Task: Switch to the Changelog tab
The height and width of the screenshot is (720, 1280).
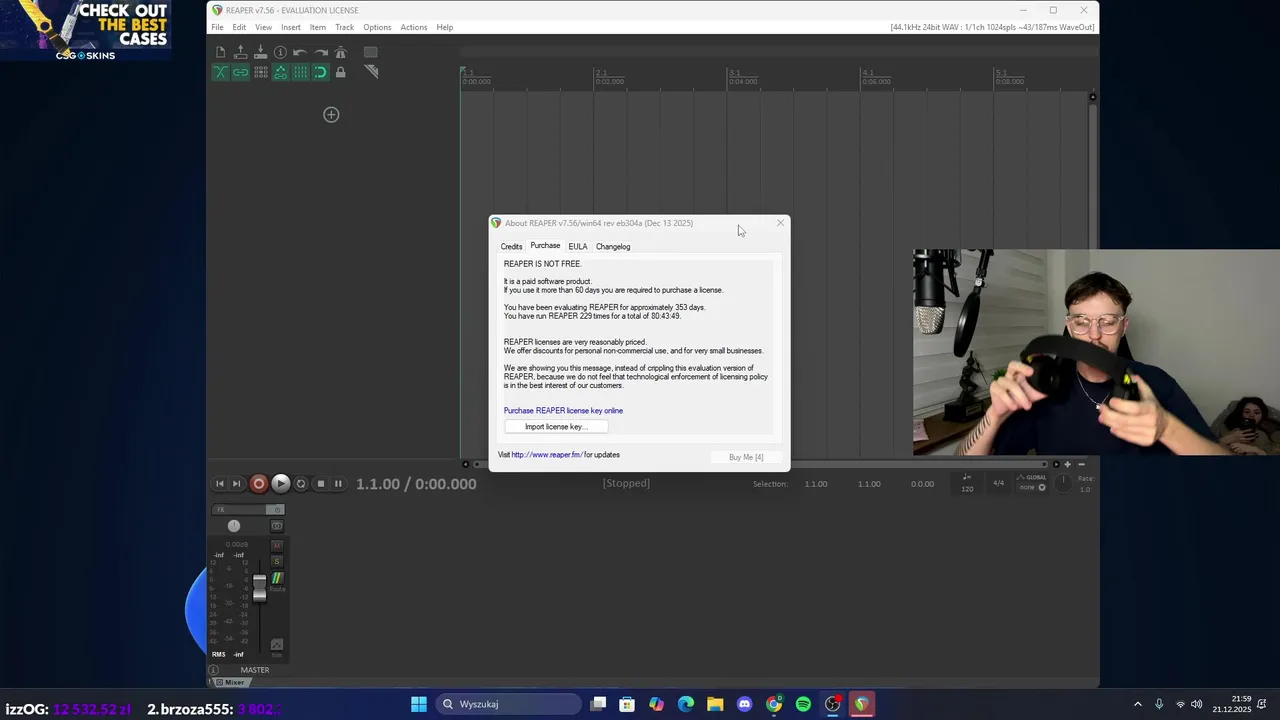Action: [x=613, y=246]
